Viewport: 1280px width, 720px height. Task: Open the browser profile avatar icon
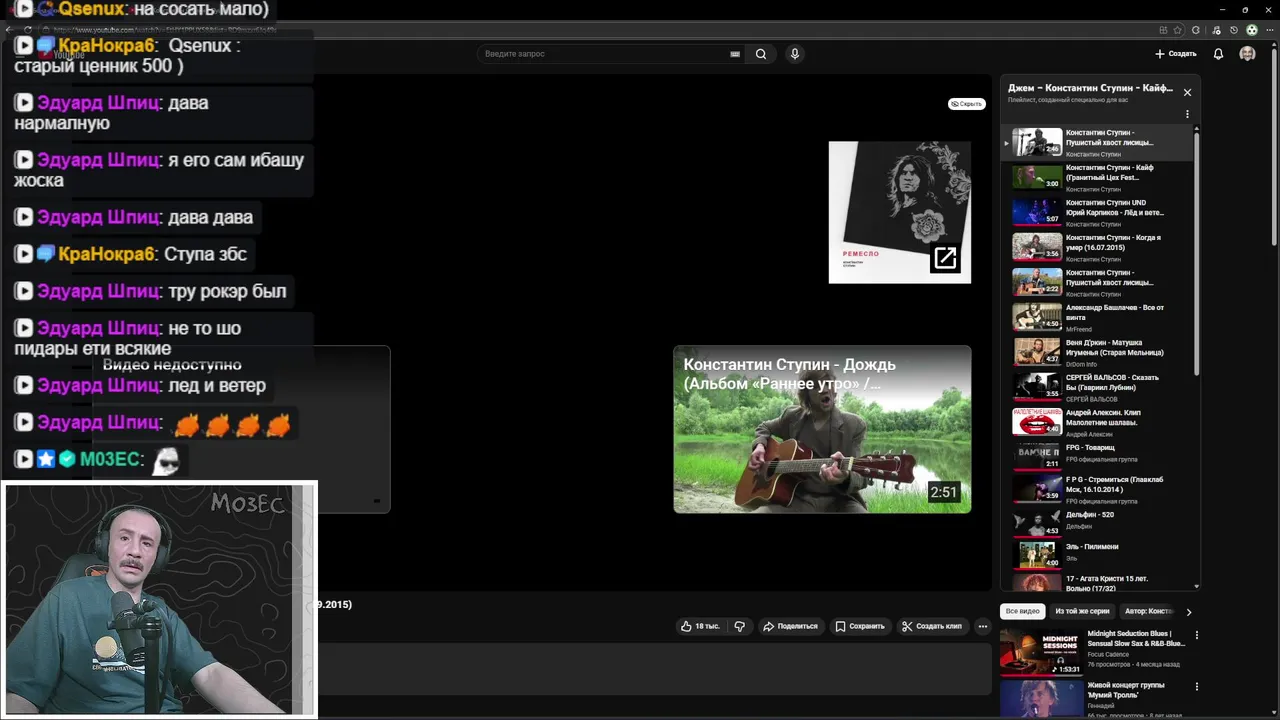point(1252,30)
